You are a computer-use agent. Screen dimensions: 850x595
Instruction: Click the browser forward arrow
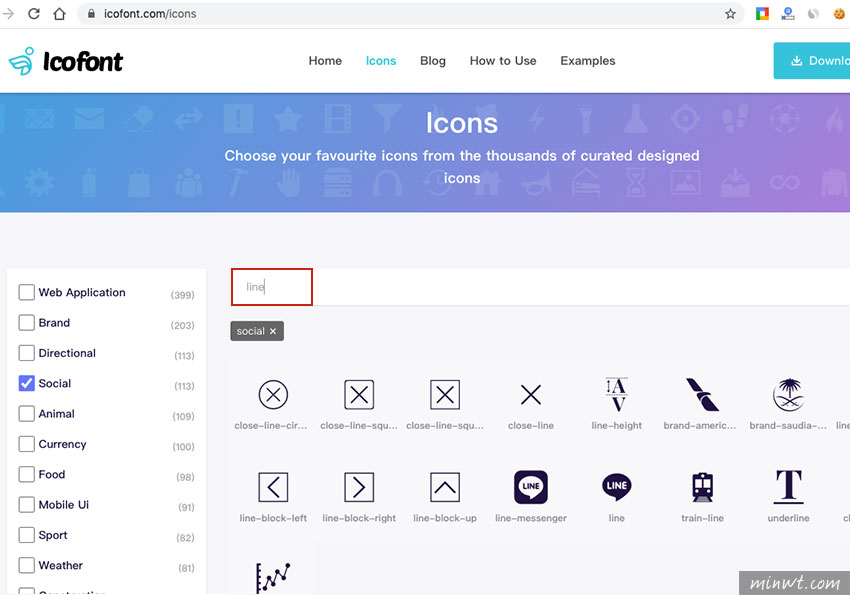click(8, 14)
